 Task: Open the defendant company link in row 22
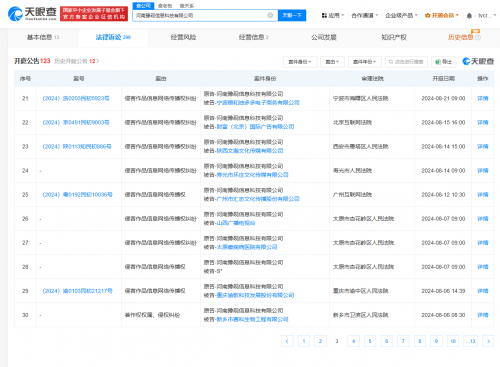pyautogui.click(x=255, y=127)
